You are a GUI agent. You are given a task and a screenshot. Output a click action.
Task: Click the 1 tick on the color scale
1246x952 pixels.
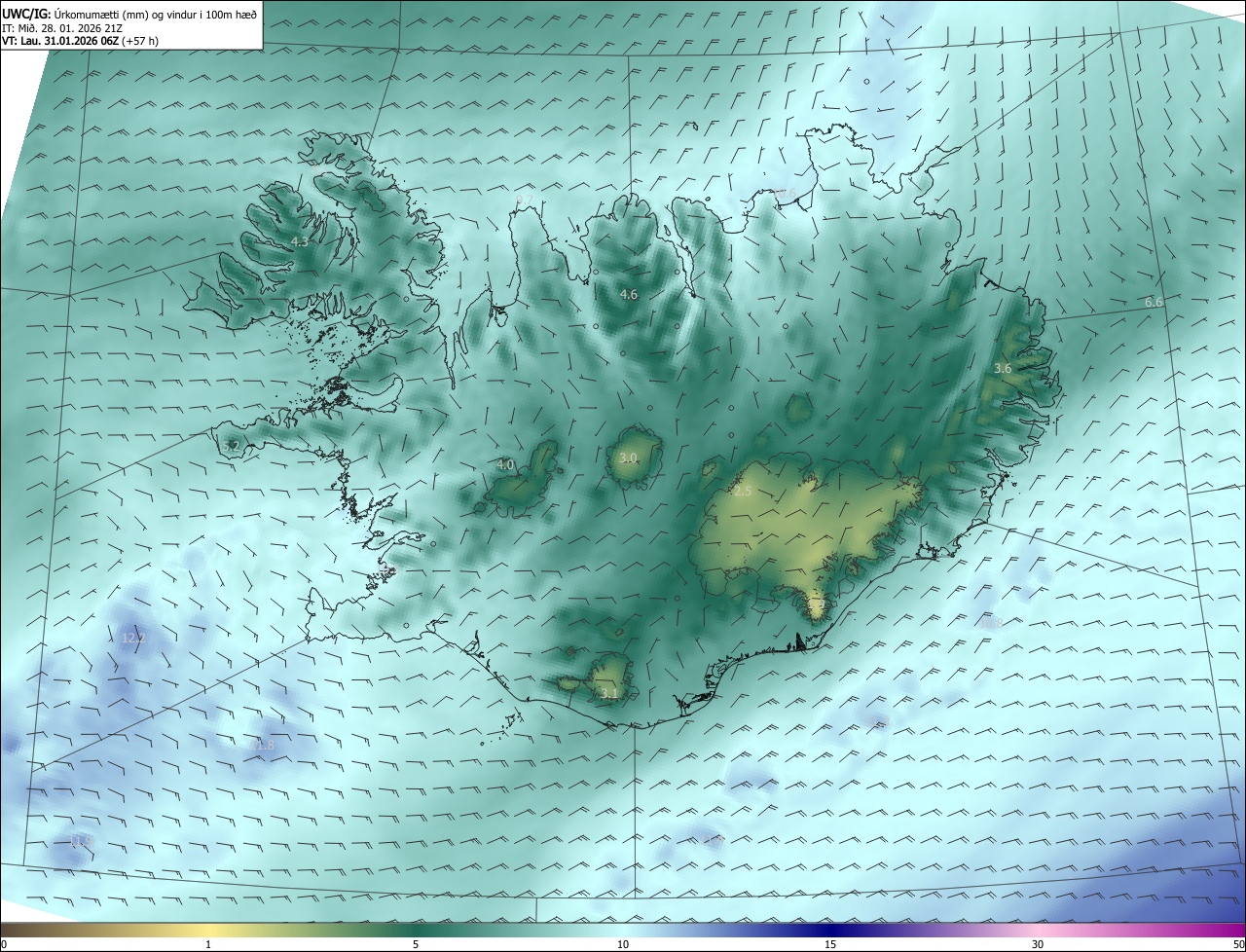pos(208,944)
